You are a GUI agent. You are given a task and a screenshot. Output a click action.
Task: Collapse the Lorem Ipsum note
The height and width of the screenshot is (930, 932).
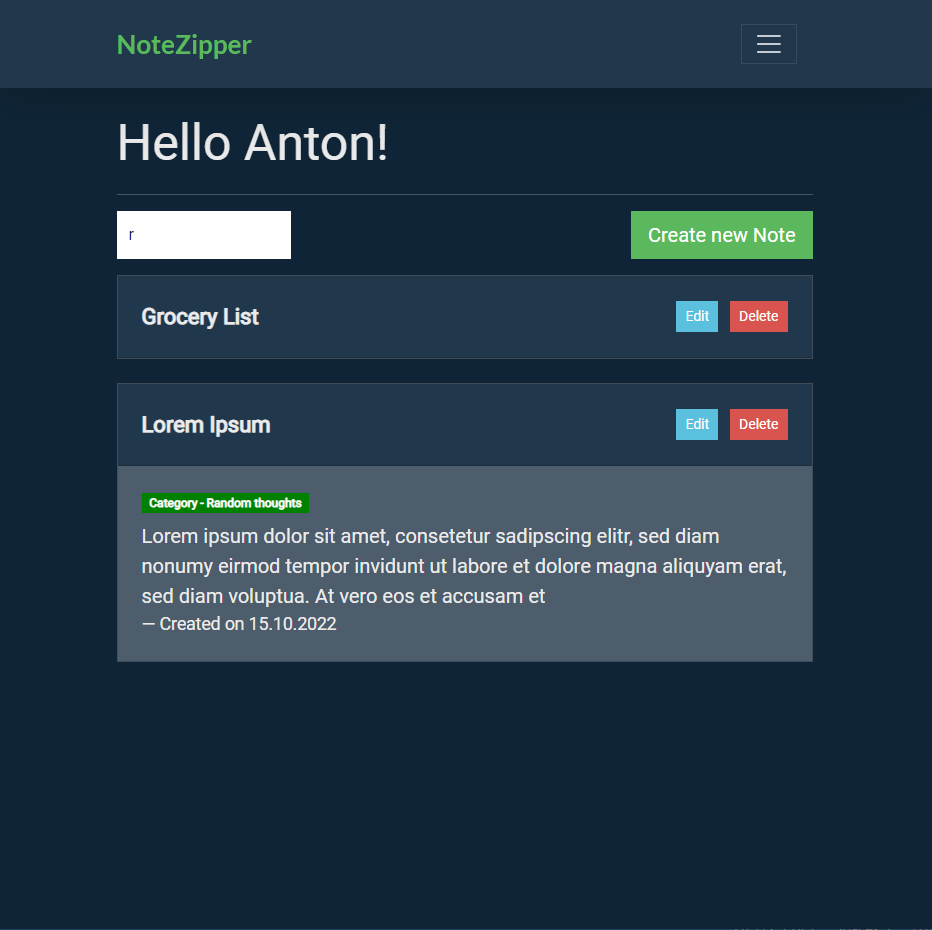[206, 425]
